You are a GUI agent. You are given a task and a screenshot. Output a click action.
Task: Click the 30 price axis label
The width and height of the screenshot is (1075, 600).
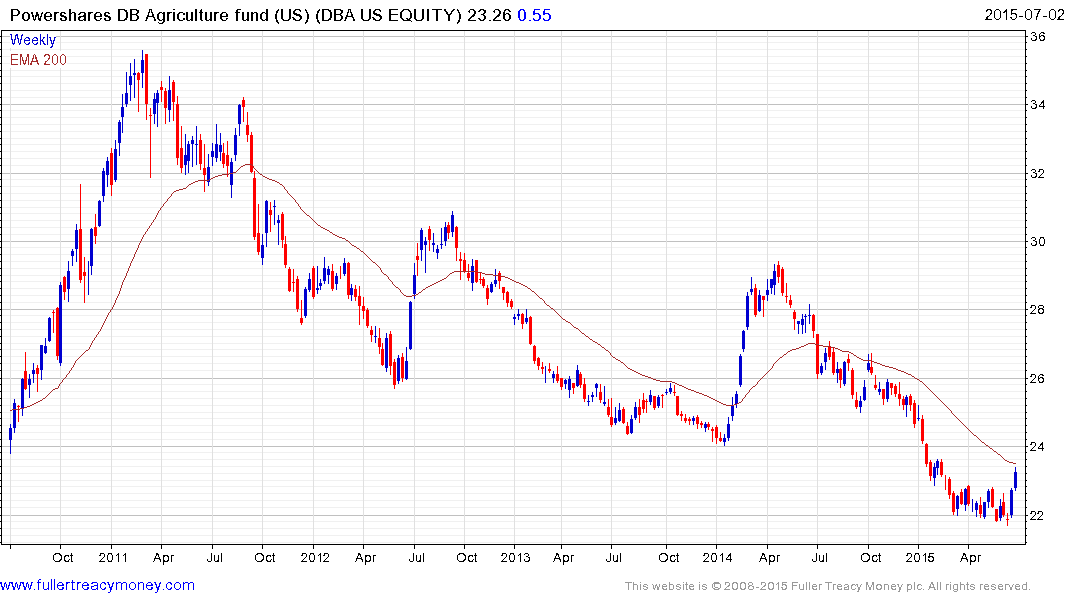(x=1038, y=241)
